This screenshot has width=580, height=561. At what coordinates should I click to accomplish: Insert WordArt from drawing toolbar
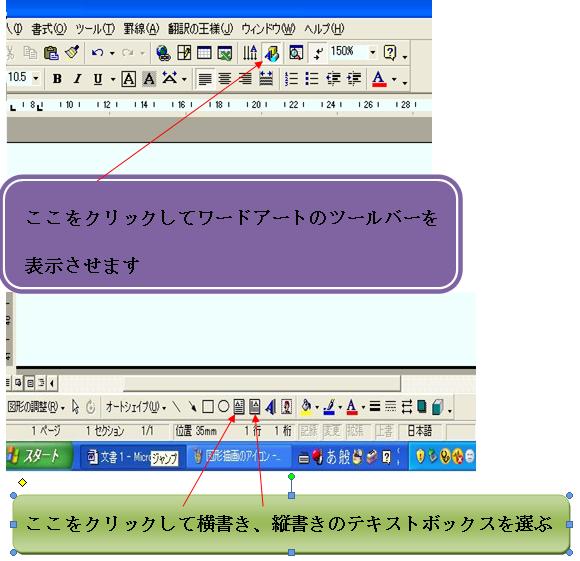point(270,407)
